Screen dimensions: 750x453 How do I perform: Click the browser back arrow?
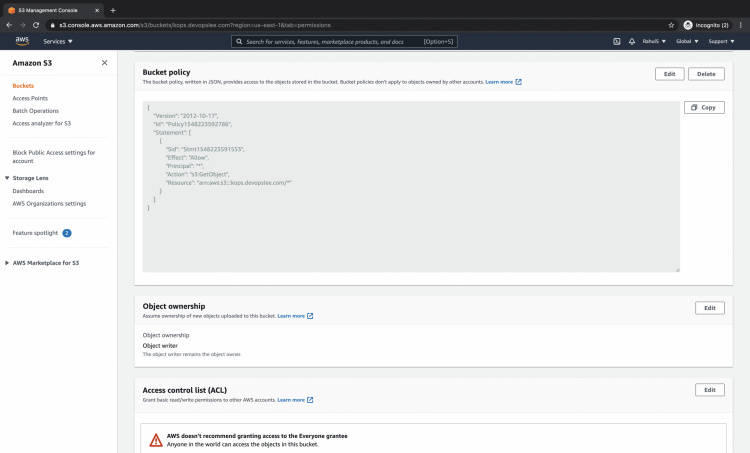8,24
